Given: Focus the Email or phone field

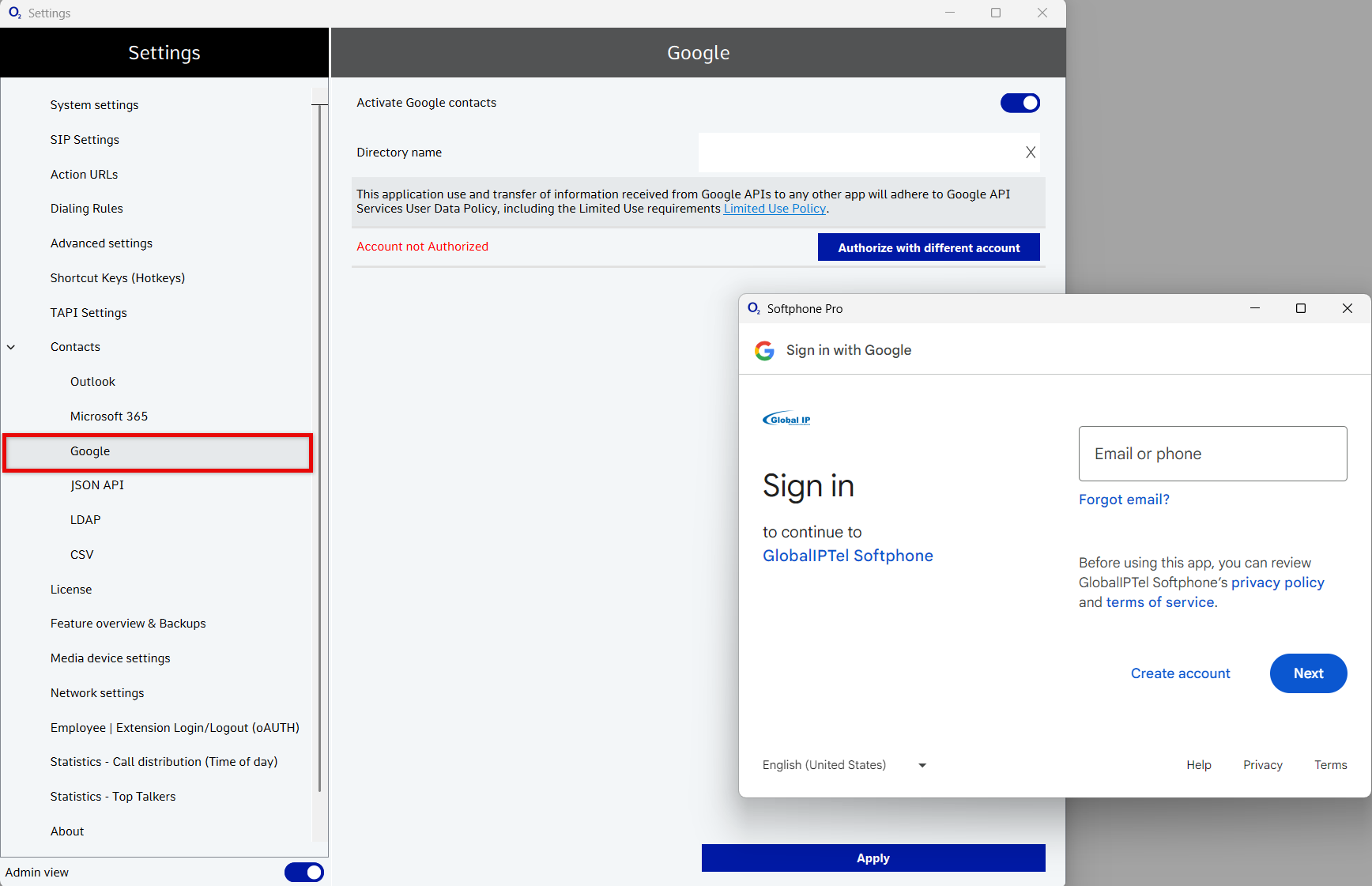Looking at the screenshot, I should click(x=1212, y=454).
